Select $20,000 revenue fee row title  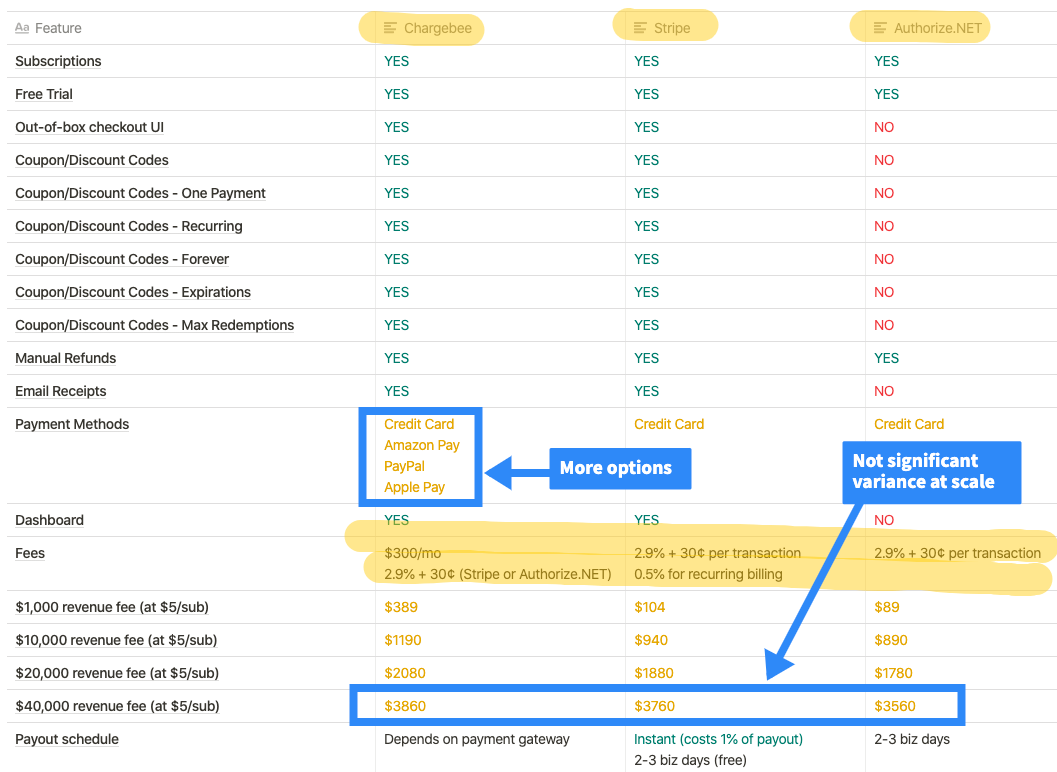pos(117,674)
